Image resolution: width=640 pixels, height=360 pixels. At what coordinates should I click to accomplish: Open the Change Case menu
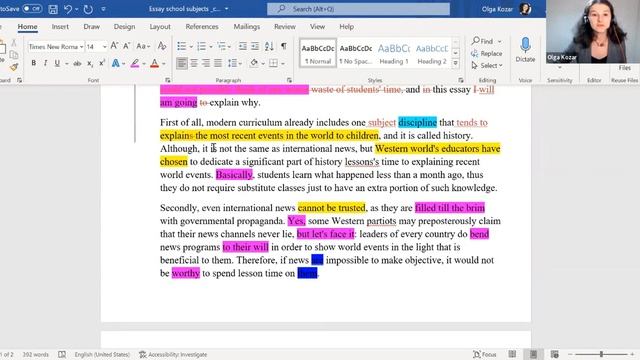point(143,46)
